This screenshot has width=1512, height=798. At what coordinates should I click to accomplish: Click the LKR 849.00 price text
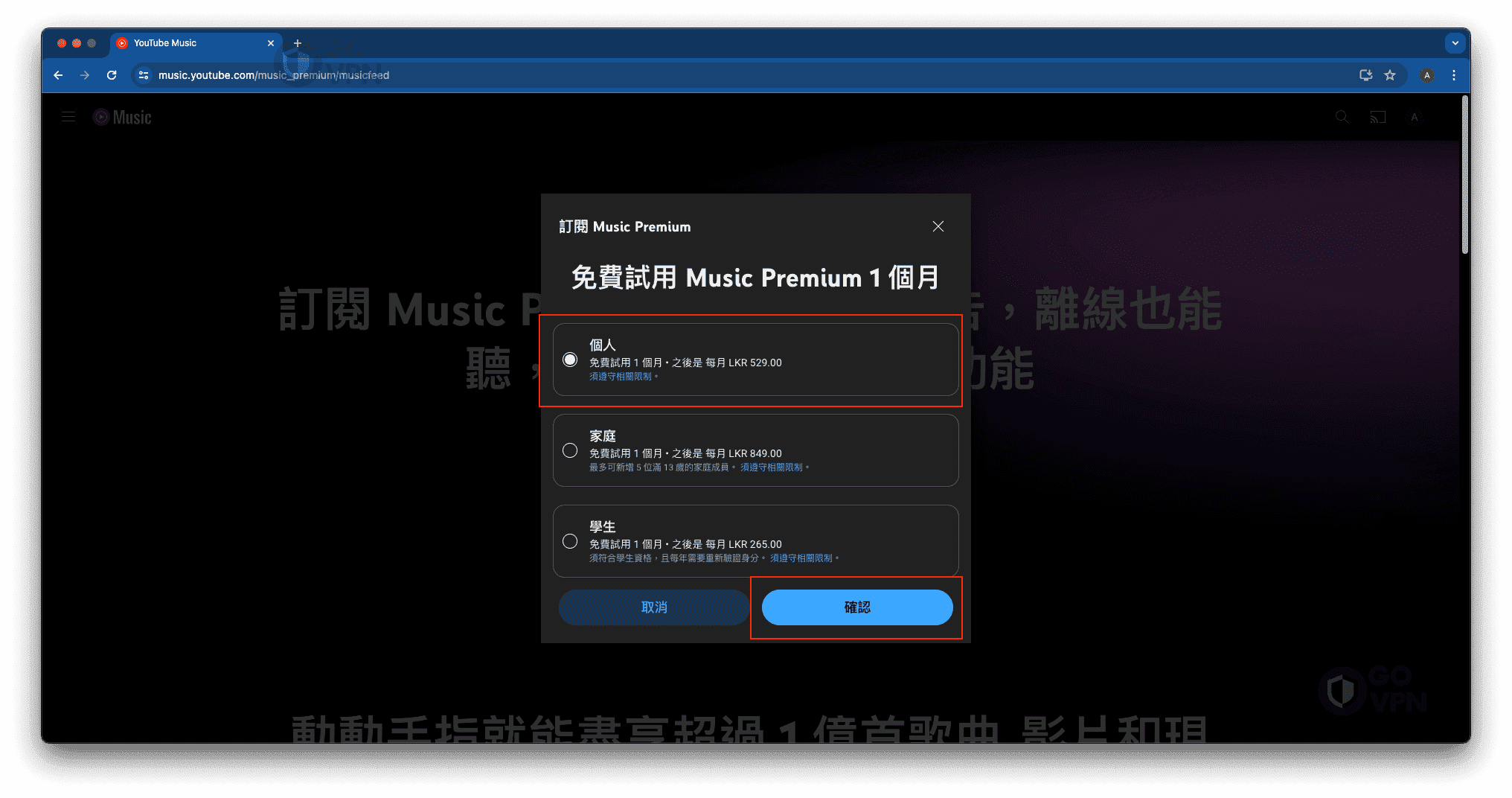click(x=755, y=453)
